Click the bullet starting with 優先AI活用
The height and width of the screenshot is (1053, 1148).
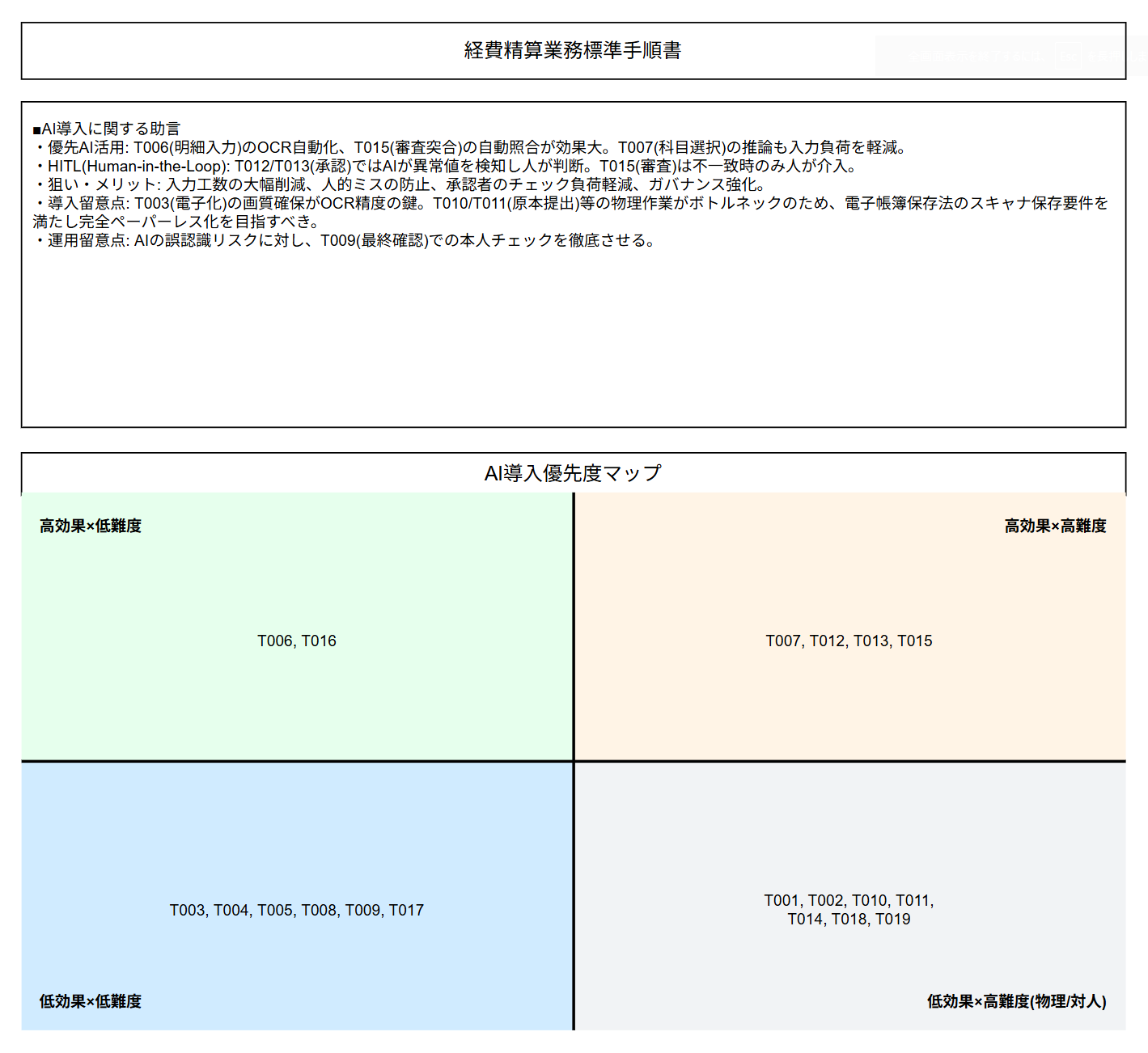[x=472, y=147]
